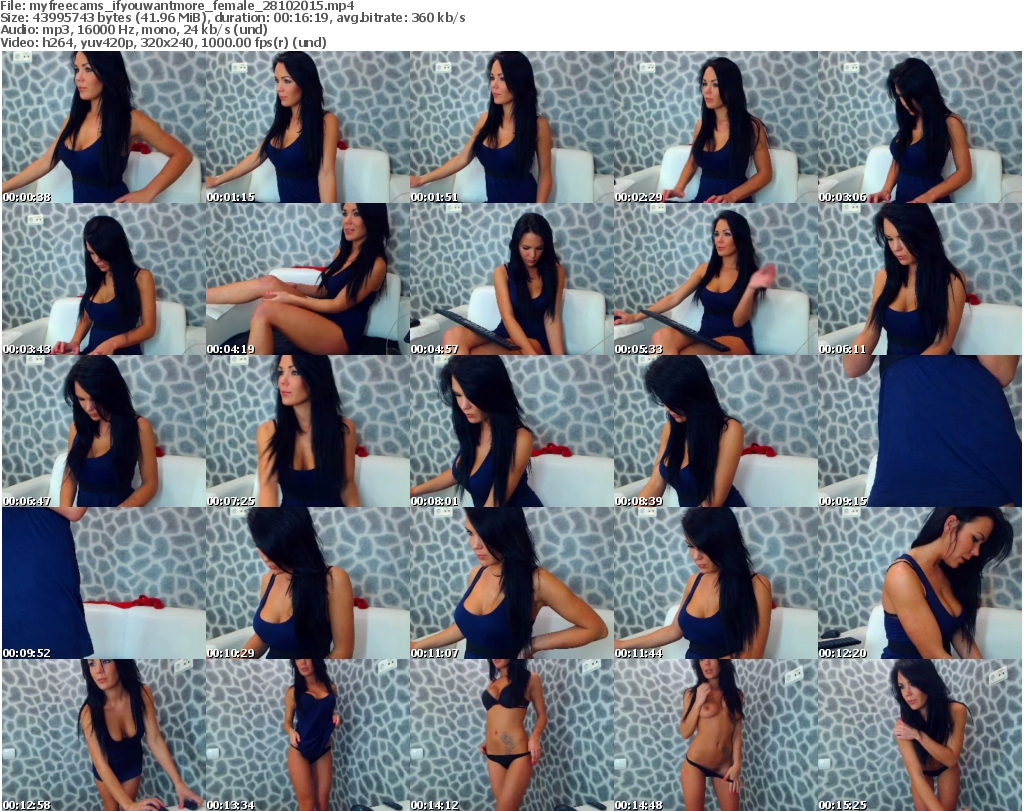Open the thumbnail stamped 00:11:07
This screenshot has height=811, width=1024.
(511, 582)
